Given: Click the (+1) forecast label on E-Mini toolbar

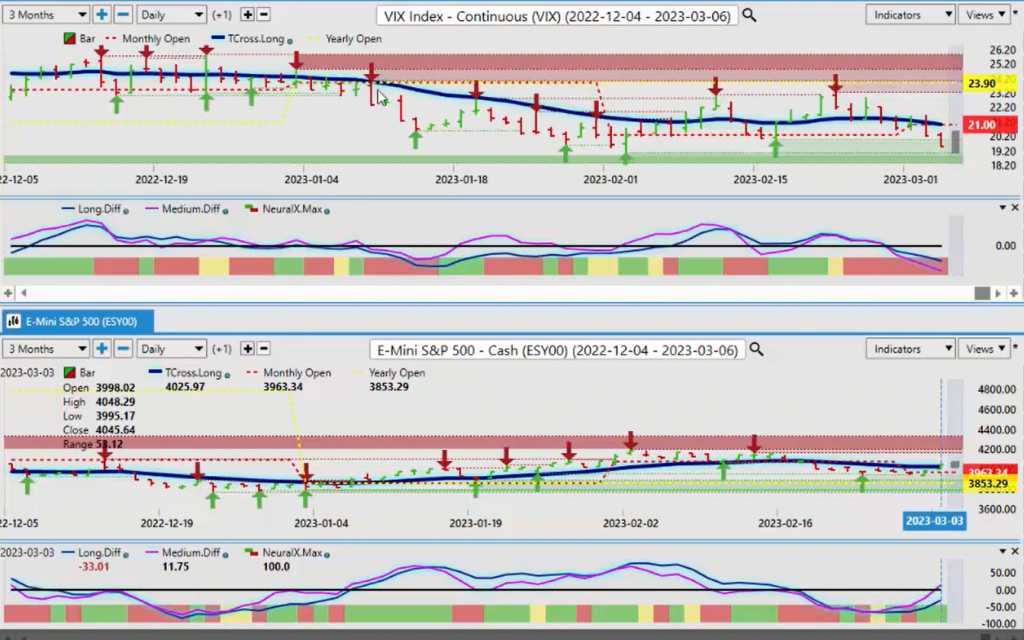Looking at the screenshot, I should (222, 349).
